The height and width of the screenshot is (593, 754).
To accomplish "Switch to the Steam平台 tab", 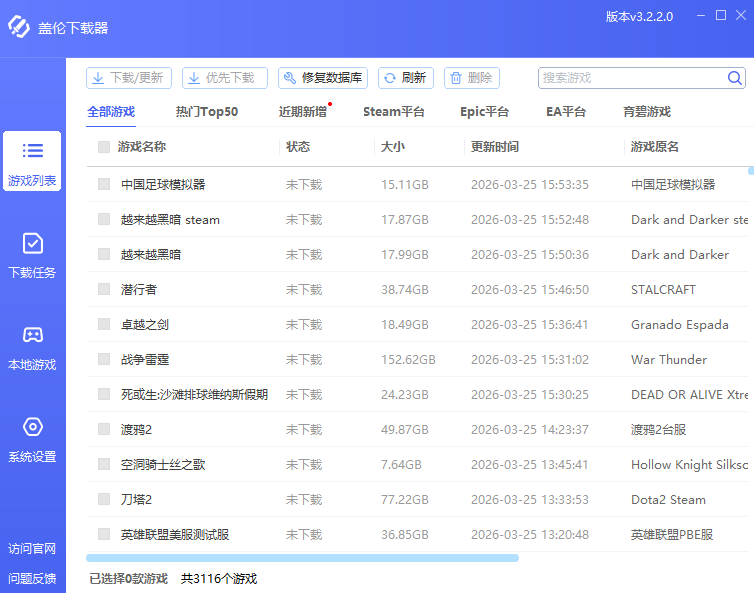I will point(394,112).
